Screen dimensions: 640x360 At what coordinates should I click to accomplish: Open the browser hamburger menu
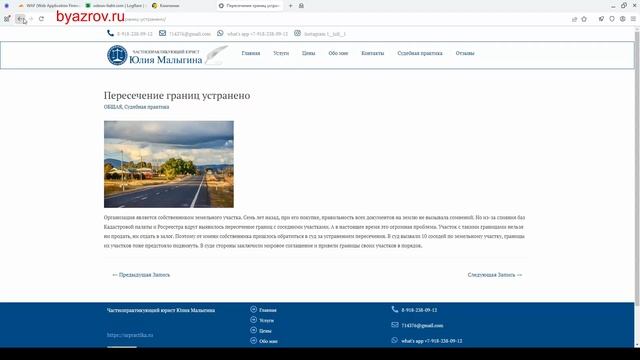[633, 19]
